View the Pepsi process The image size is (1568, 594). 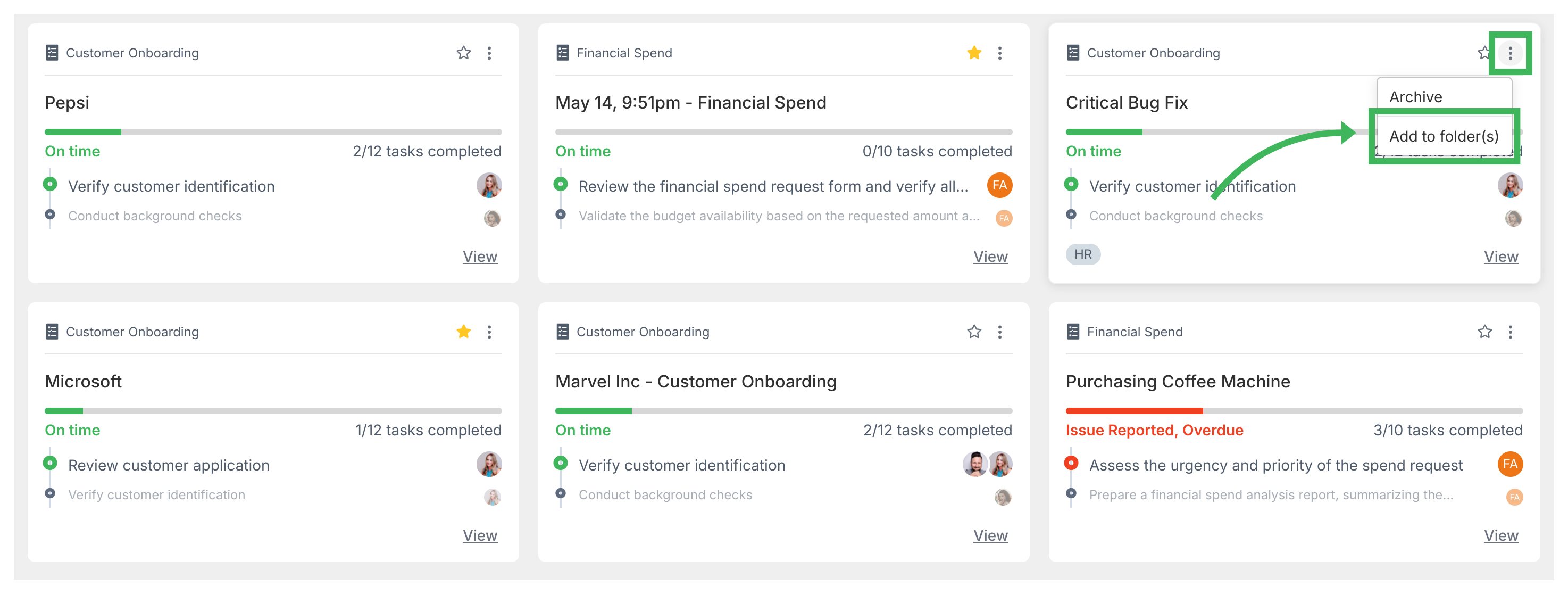(x=480, y=257)
